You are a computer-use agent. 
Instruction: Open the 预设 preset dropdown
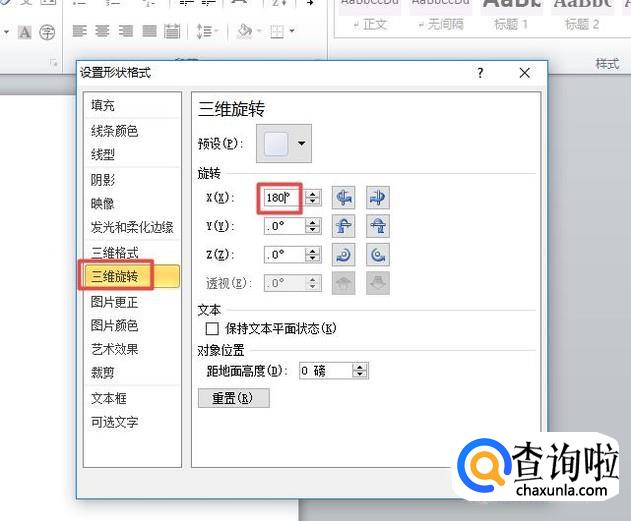pyautogui.click(x=301, y=145)
